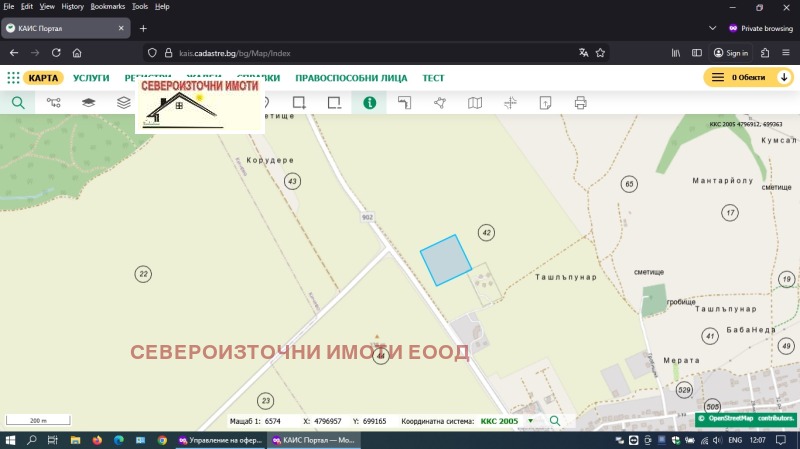Open the apps grid icon
Screen dimensions: 800x449
point(13,78)
